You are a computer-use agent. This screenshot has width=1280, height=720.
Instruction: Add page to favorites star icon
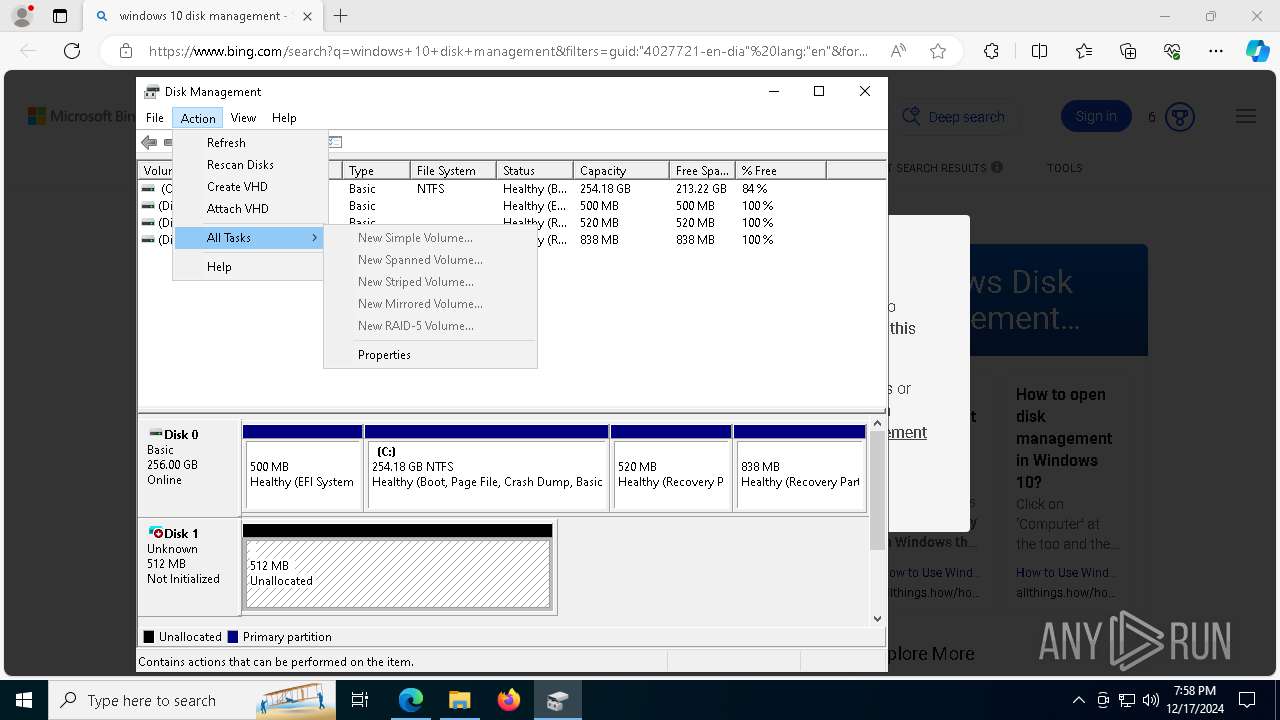tap(938, 51)
